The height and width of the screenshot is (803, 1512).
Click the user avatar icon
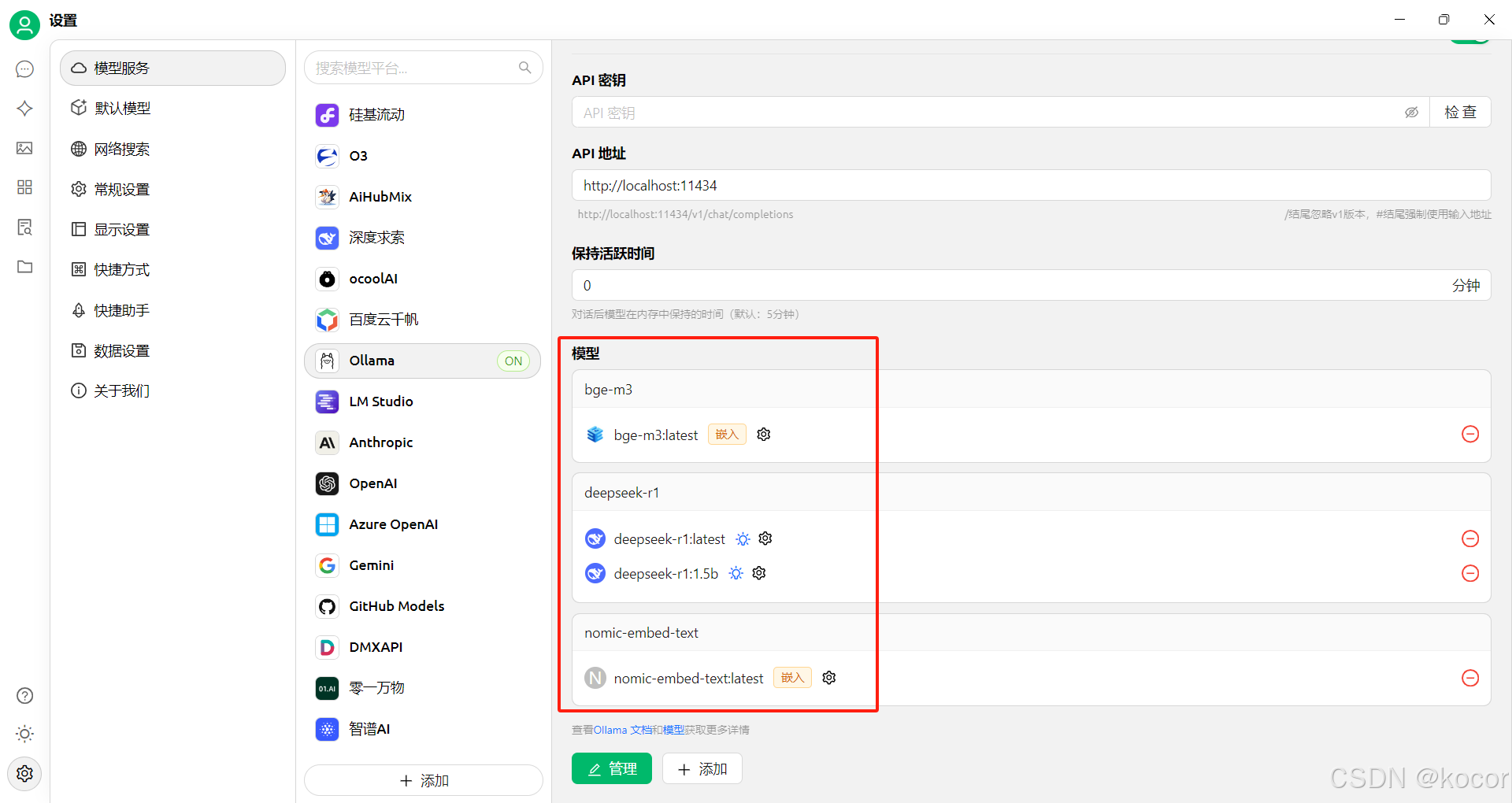[24, 25]
